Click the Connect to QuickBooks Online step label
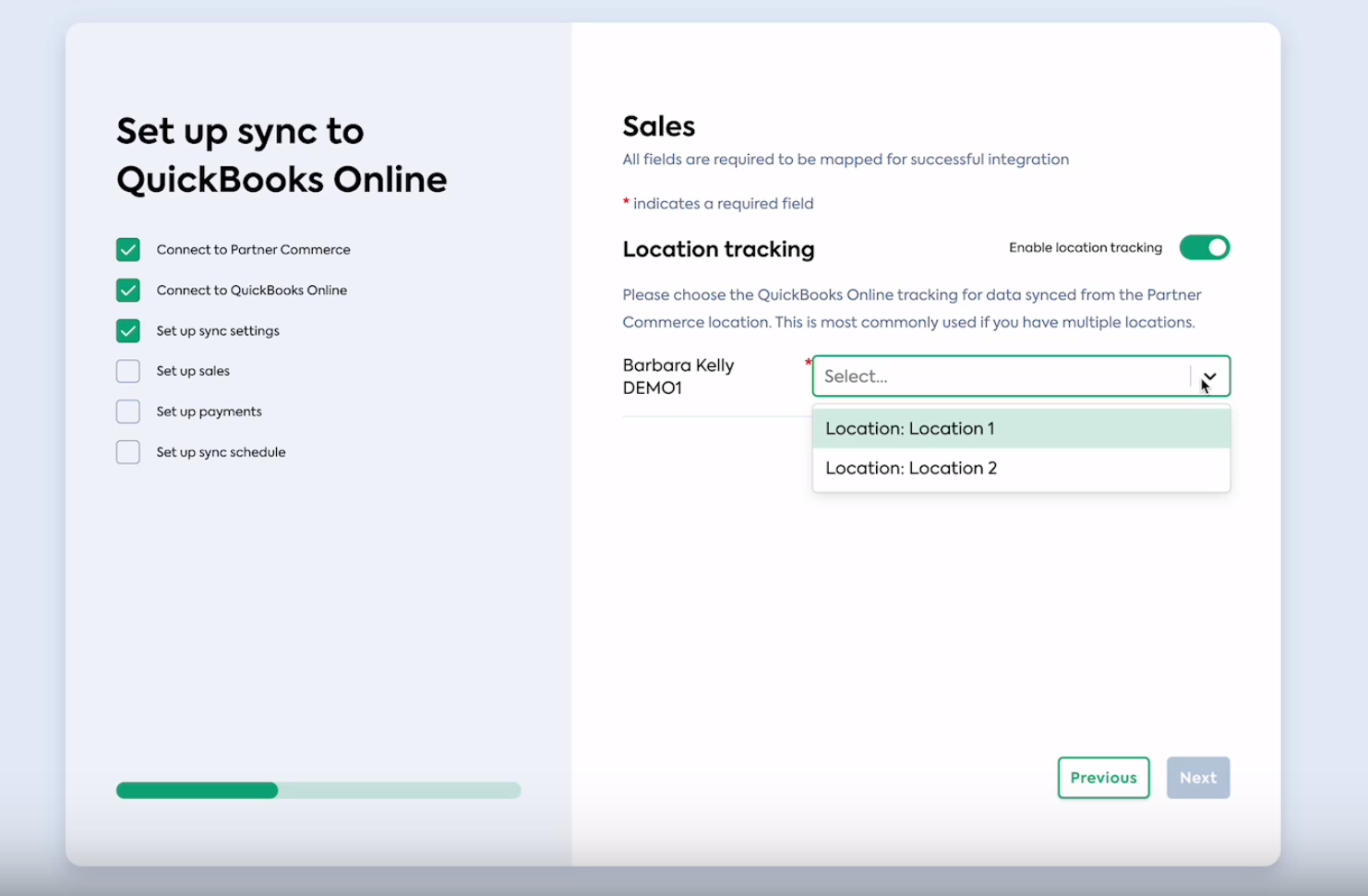This screenshot has width=1368, height=896. coord(252,290)
